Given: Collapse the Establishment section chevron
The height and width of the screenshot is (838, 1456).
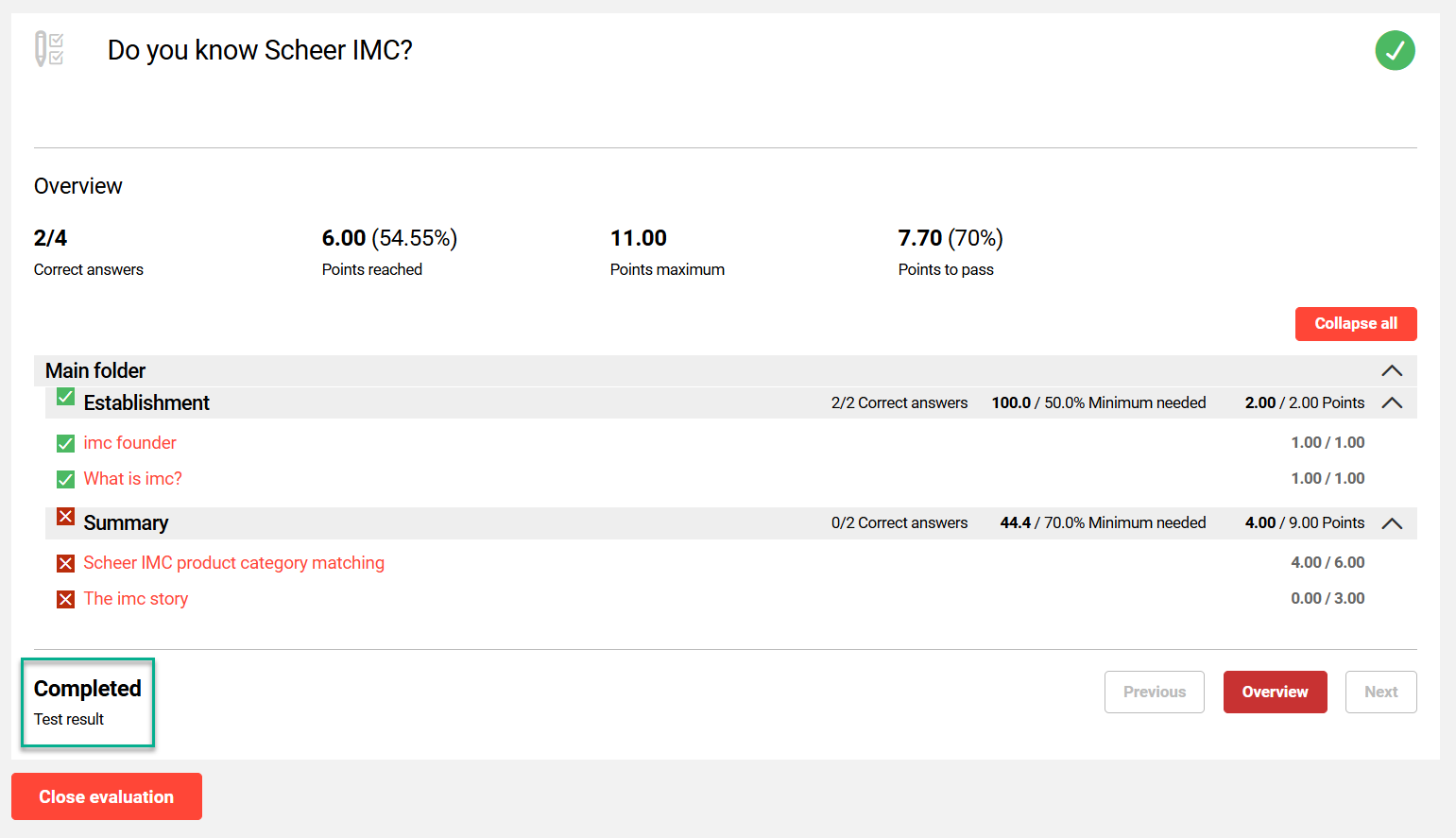Looking at the screenshot, I should pyautogui.click(x=1392, y=402).
